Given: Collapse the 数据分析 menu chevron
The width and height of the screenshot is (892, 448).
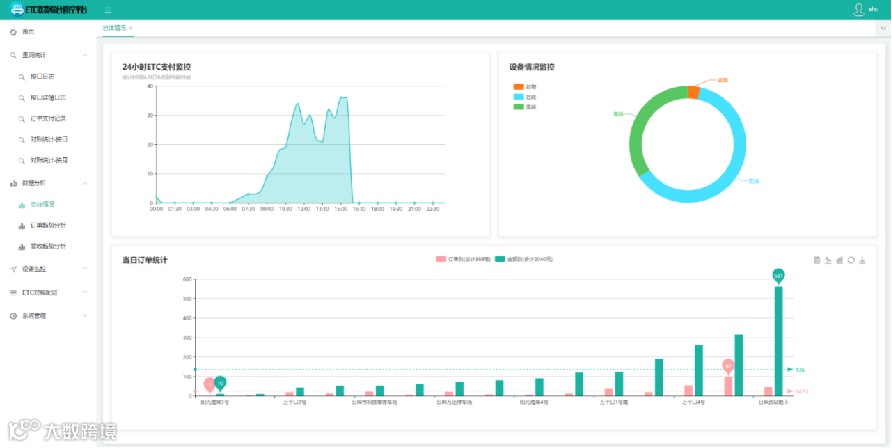Looking at the screenshot, I should (x=85, y=184).
